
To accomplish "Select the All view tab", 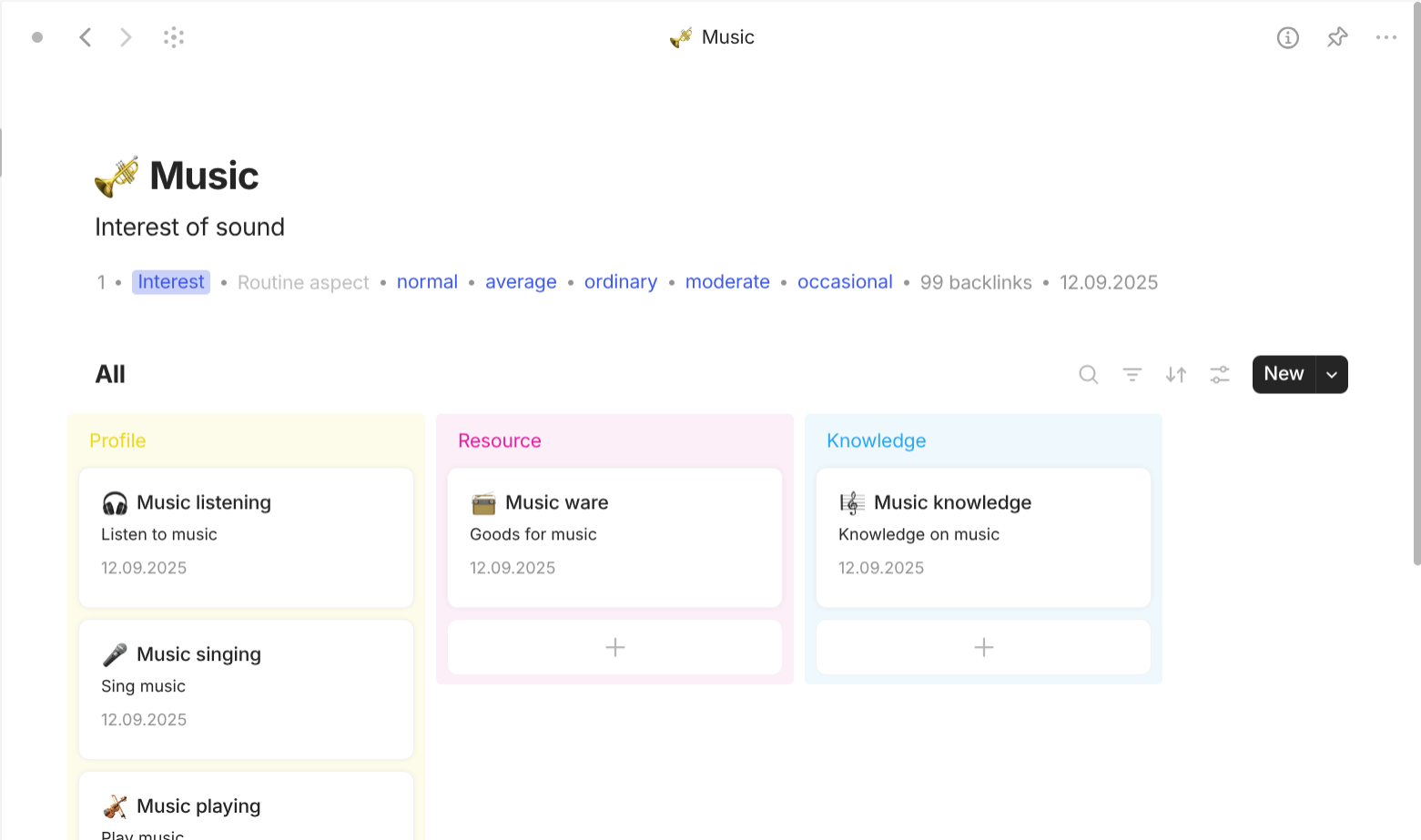I will pos(110,374).
